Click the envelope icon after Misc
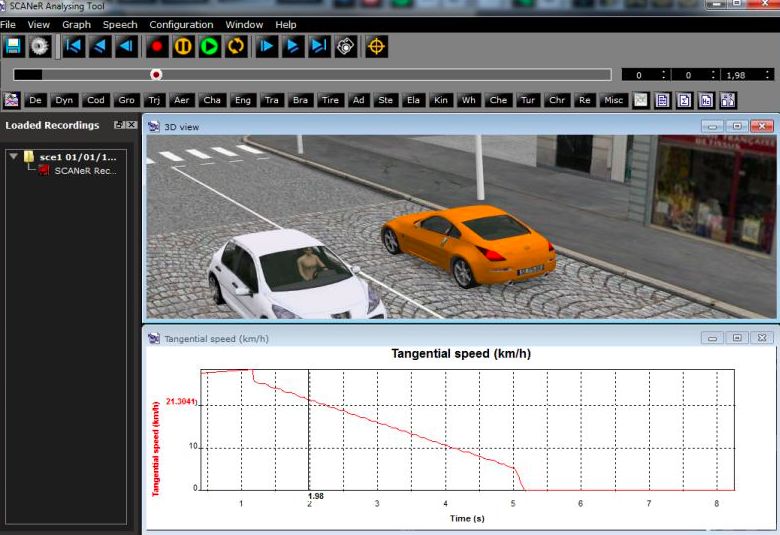 point(641,100)
